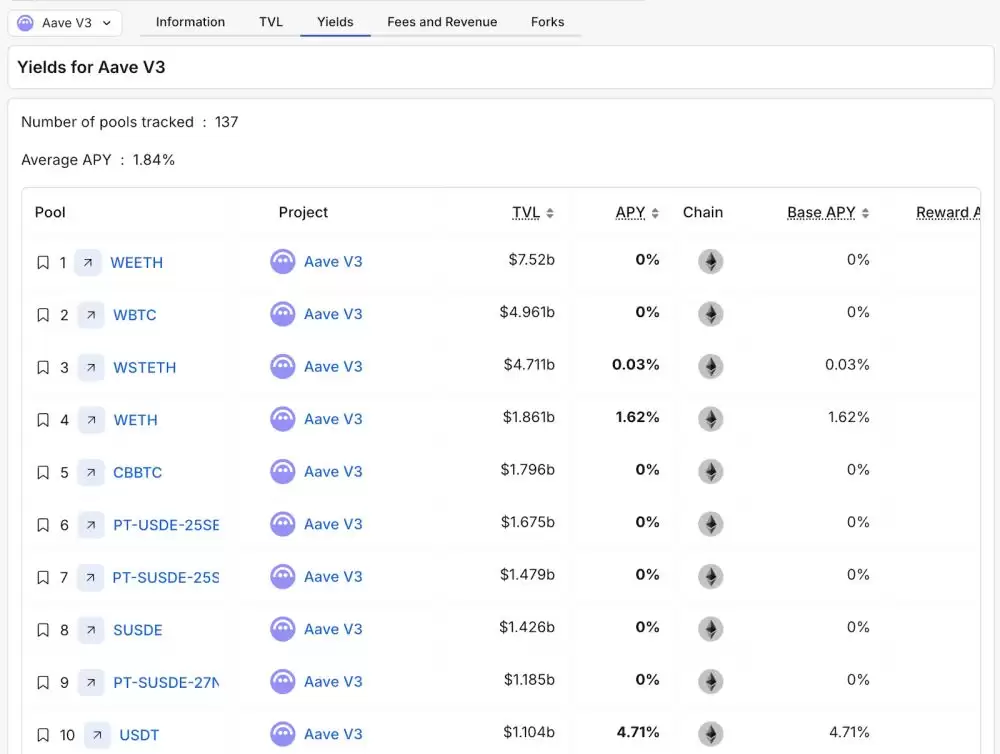This screenshot has height=754, width=1000.
Task: Click the arrow icon beside WBTC pool
Action: [x=90, y=315]
